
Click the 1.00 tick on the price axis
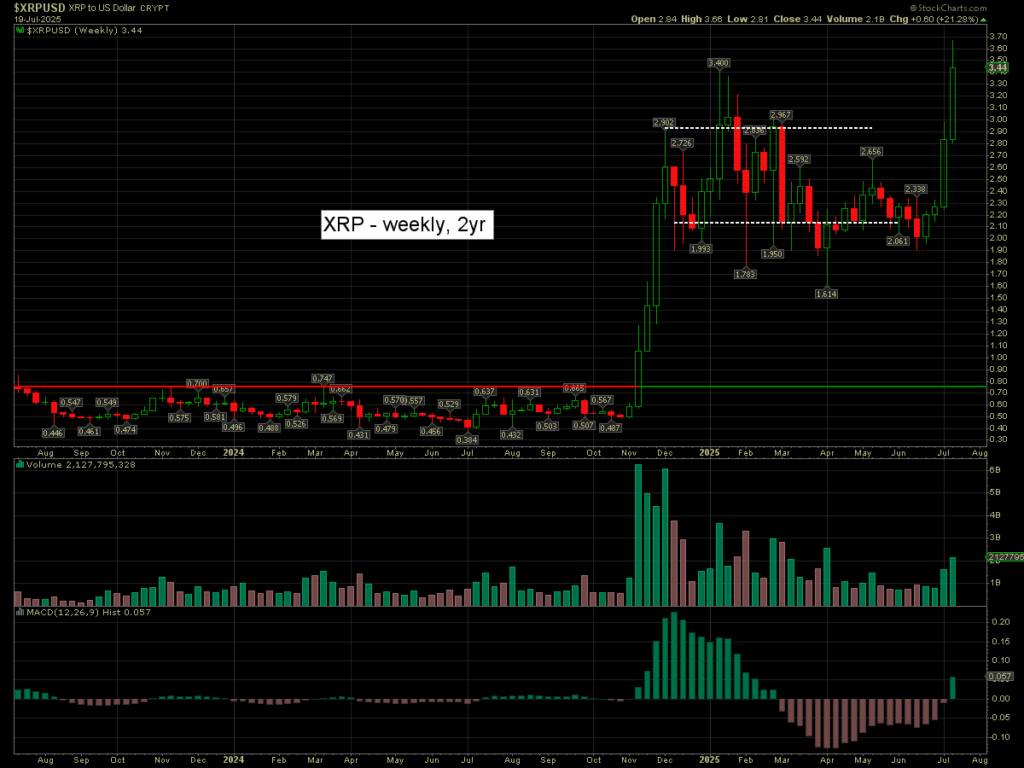pos(998,357)
